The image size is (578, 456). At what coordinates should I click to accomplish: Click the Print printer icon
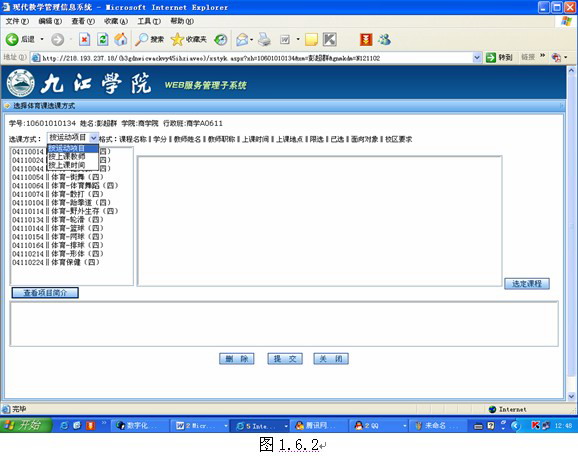[264, 39]
